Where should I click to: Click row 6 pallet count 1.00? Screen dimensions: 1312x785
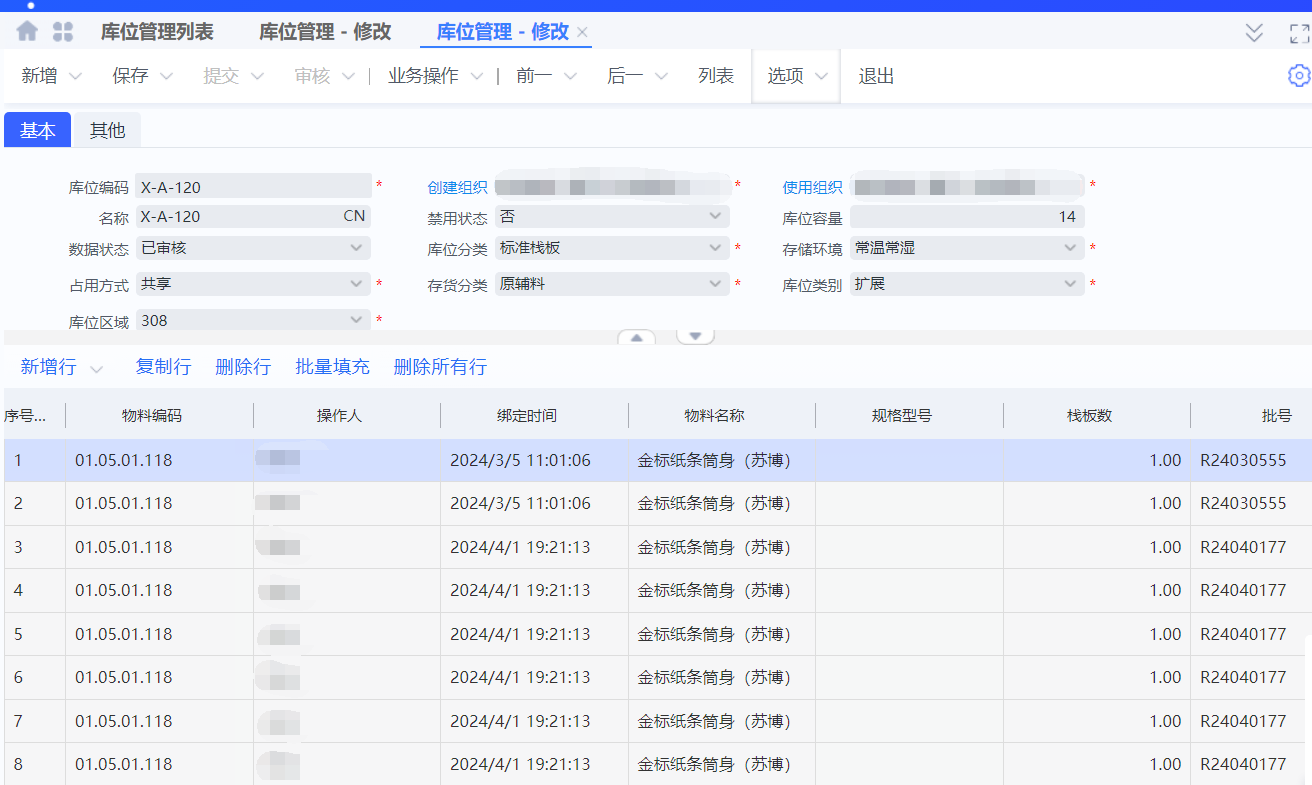tap(1097, 677)
